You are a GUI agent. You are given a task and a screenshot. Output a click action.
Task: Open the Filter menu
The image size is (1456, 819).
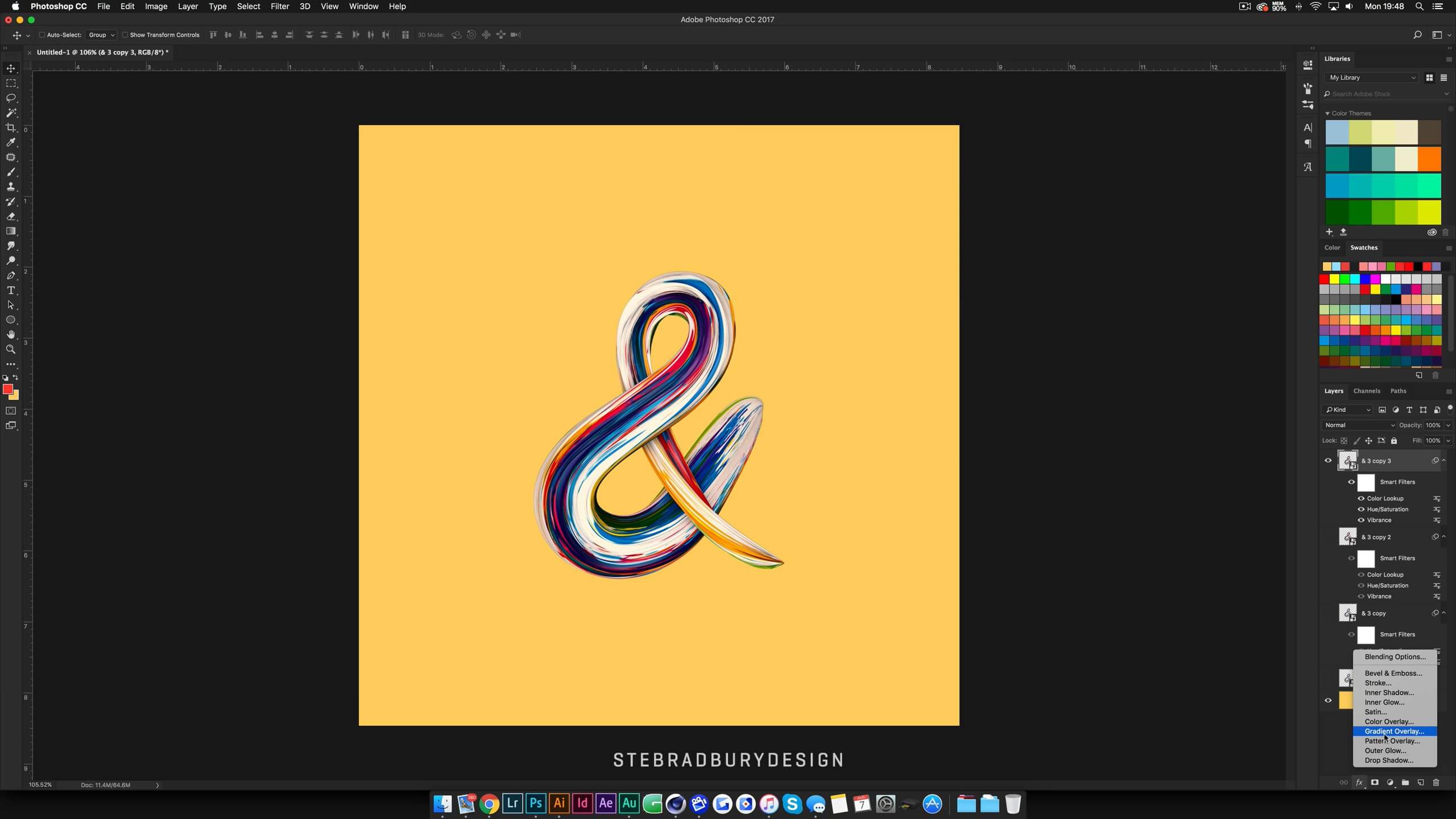pos(279,6)
